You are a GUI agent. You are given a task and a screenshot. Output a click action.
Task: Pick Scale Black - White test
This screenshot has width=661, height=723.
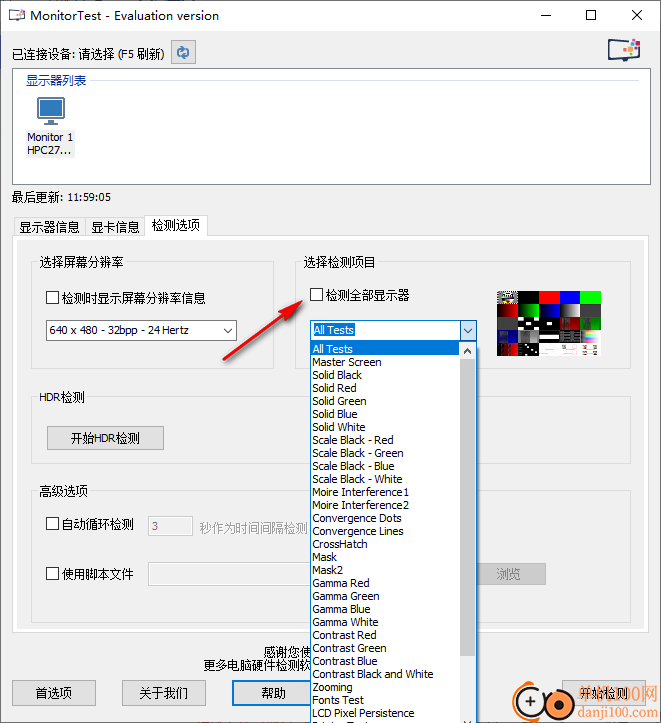[x=385, y=479]
